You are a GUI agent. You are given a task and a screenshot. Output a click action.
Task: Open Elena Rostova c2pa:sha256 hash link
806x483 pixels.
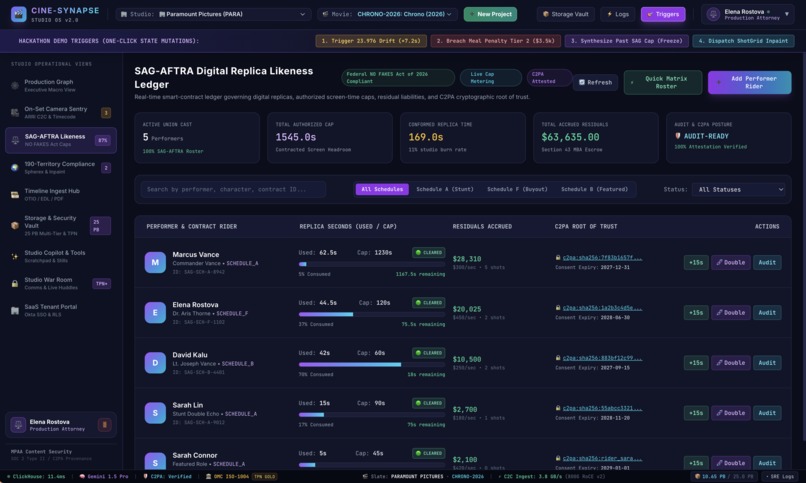pos(602,308)
